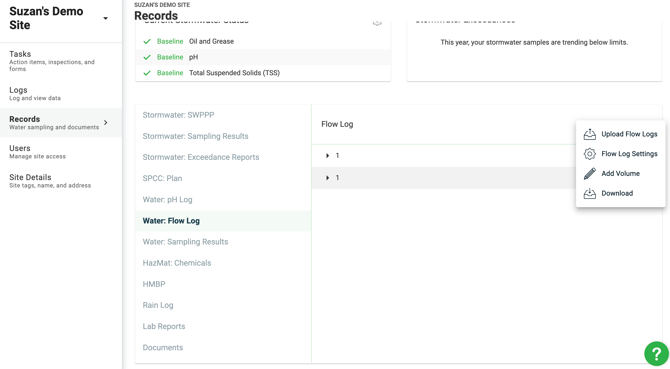This screenshot has width=670, height=369.
Task: Click the Baseline link for pH
Action: (170, 57)
